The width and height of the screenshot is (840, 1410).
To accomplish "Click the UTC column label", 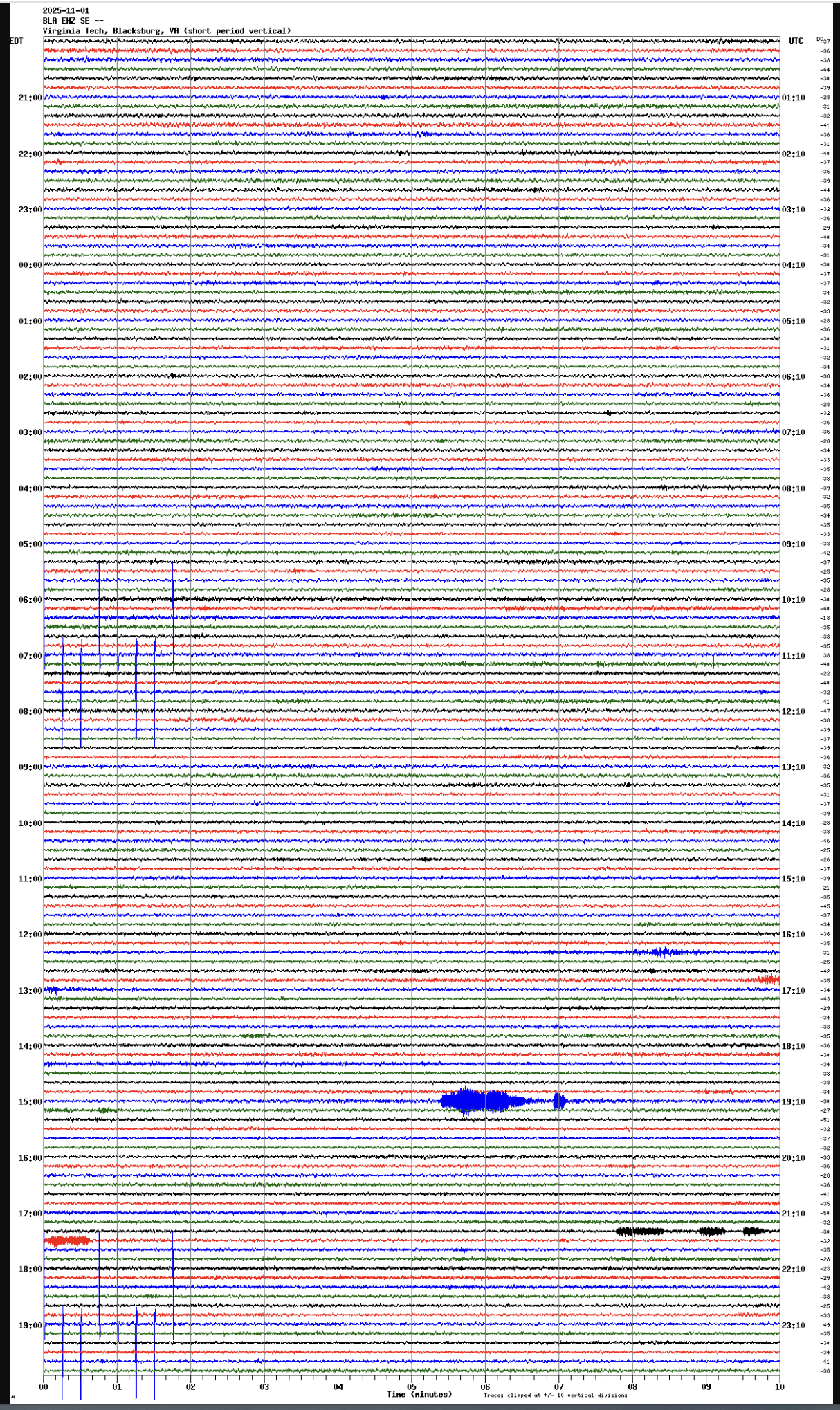I will coord(796,41).
